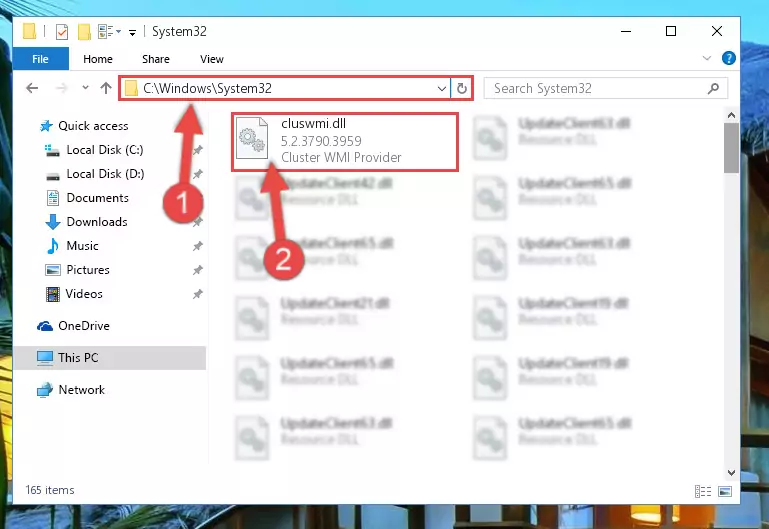Click the This PC monitor icon

(x=45, y=358)
